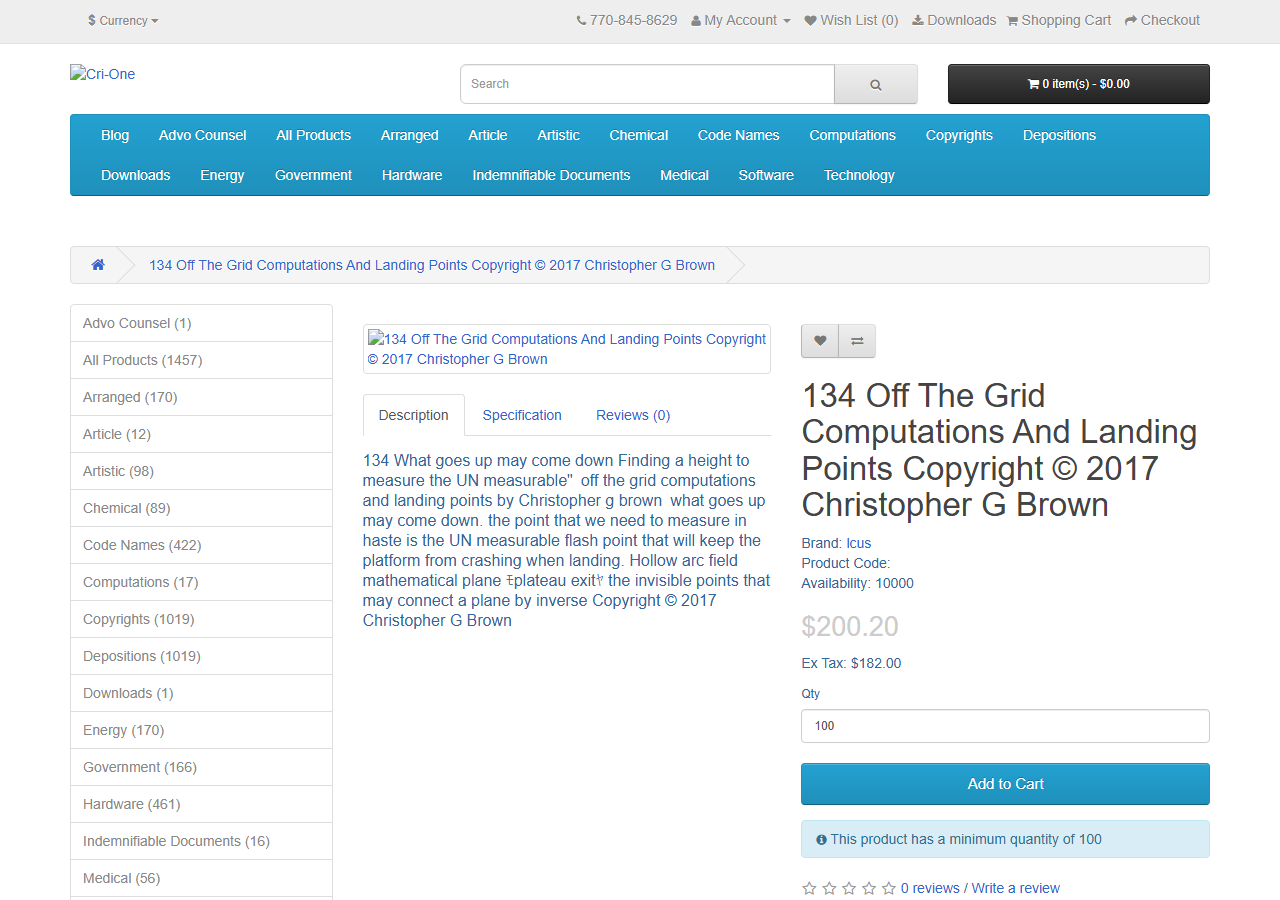Click the magnifier search button
The width and height of the screenshot is (1280, 900).
click(876, 84)
